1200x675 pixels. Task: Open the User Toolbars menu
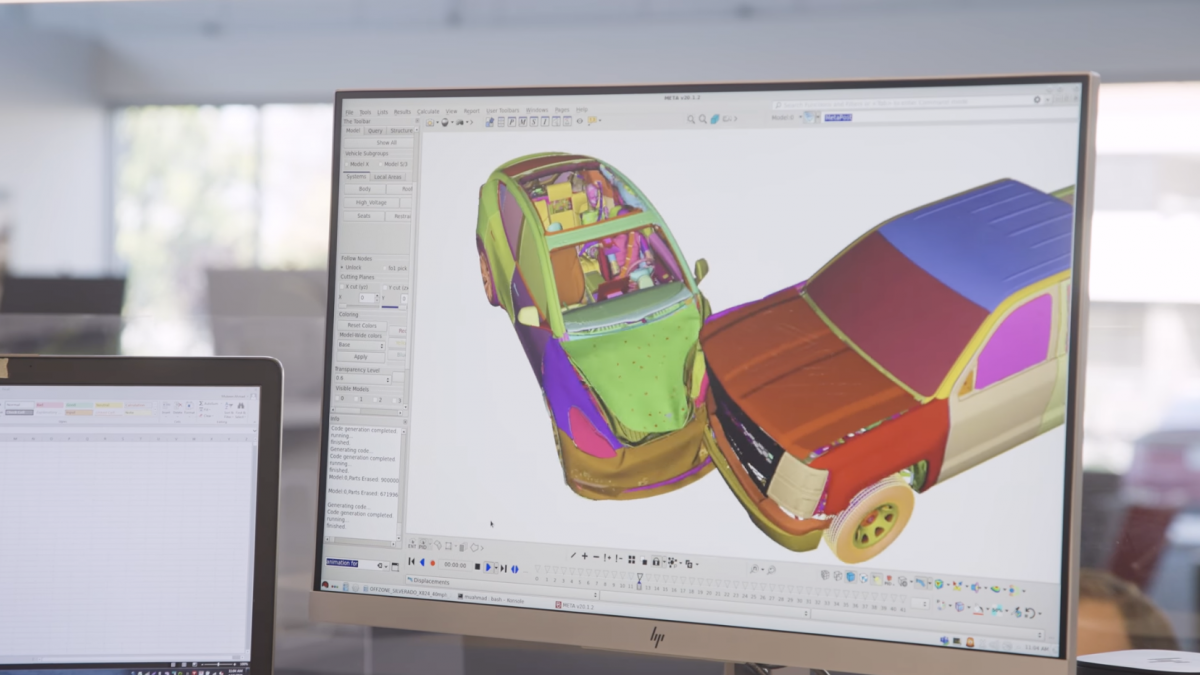[x=503, y=111]
